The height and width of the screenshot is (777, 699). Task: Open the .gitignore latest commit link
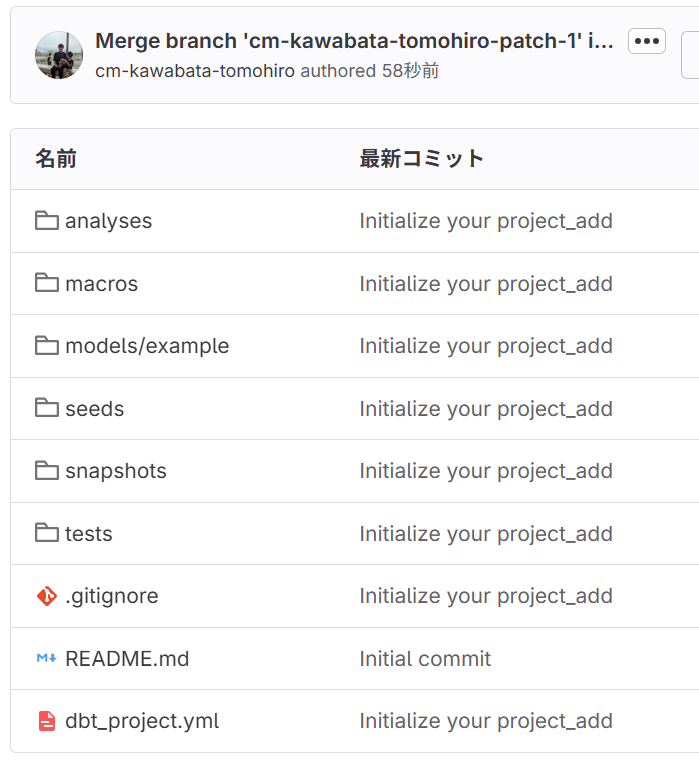486,596
